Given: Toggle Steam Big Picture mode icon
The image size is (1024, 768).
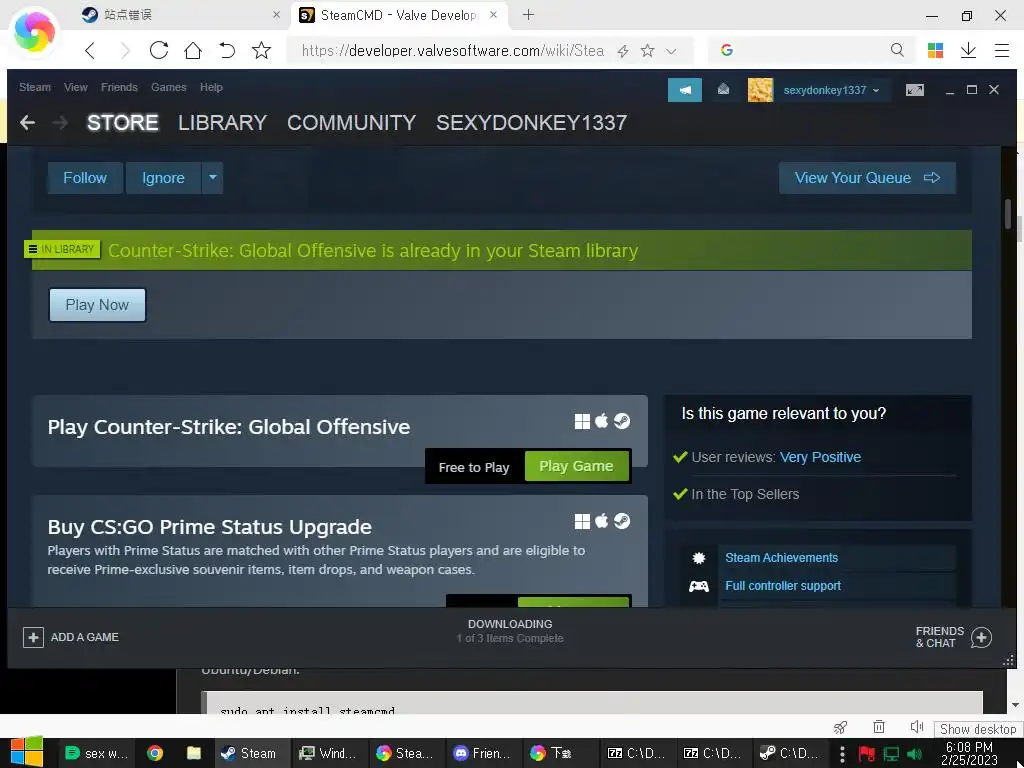Looking at the screenshot, I should [x=915, y=90].
